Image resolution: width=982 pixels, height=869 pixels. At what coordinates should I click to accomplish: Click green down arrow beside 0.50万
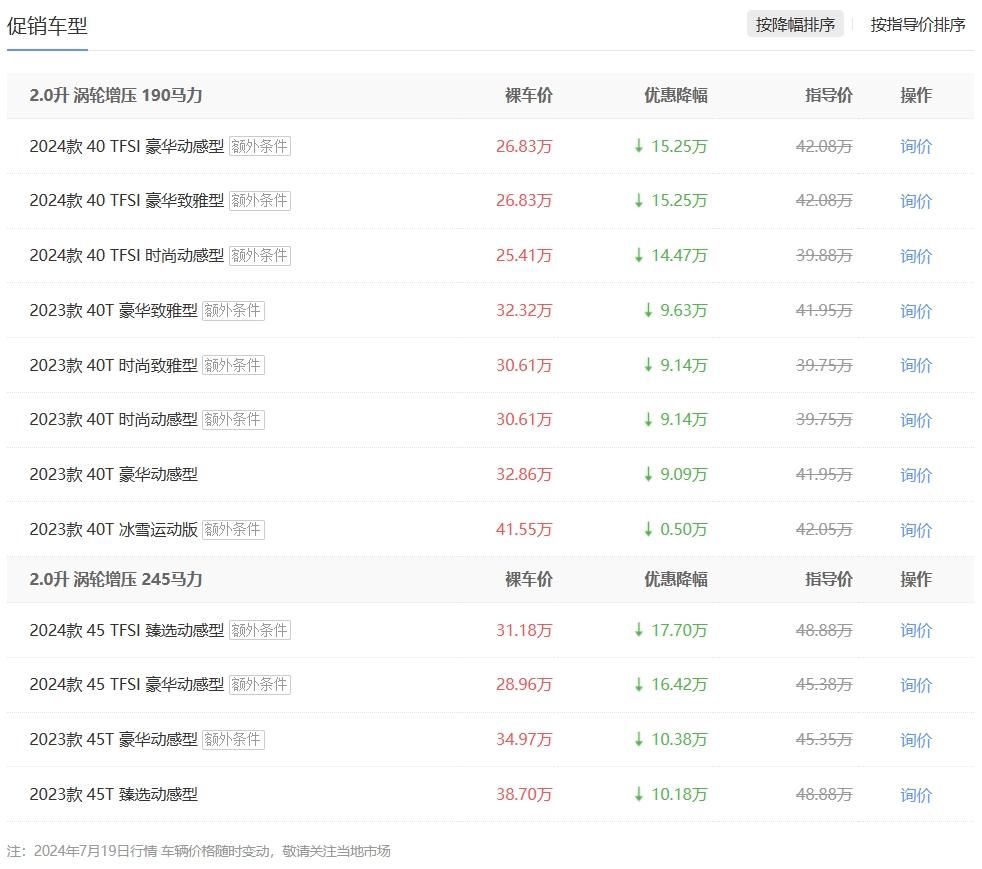pos(648,529)
